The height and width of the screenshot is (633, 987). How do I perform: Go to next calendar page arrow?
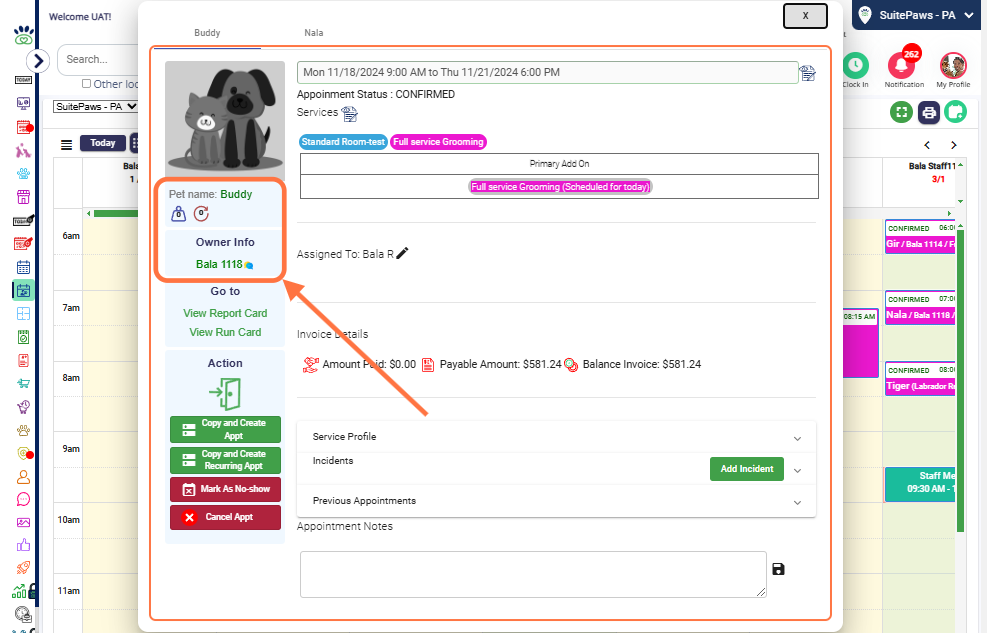[954, 145]
